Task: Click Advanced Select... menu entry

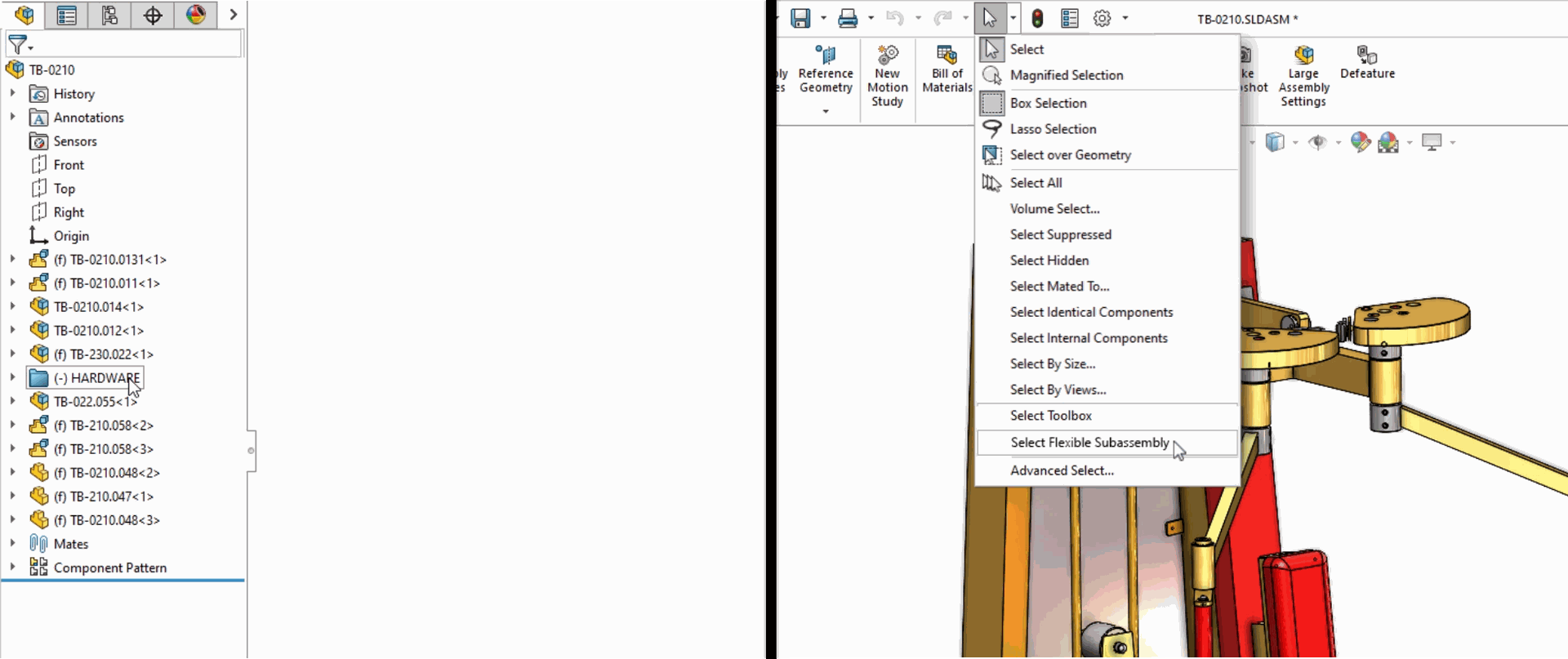Action: (1062, 470)
